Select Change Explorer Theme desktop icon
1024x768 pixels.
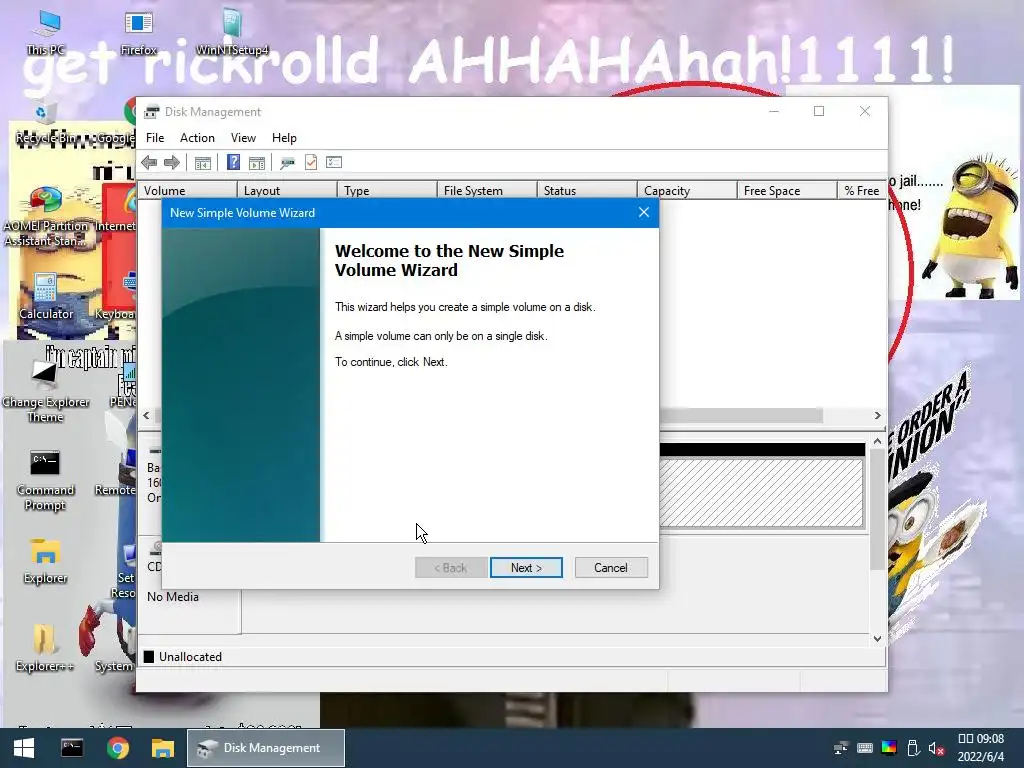(45, 392)
